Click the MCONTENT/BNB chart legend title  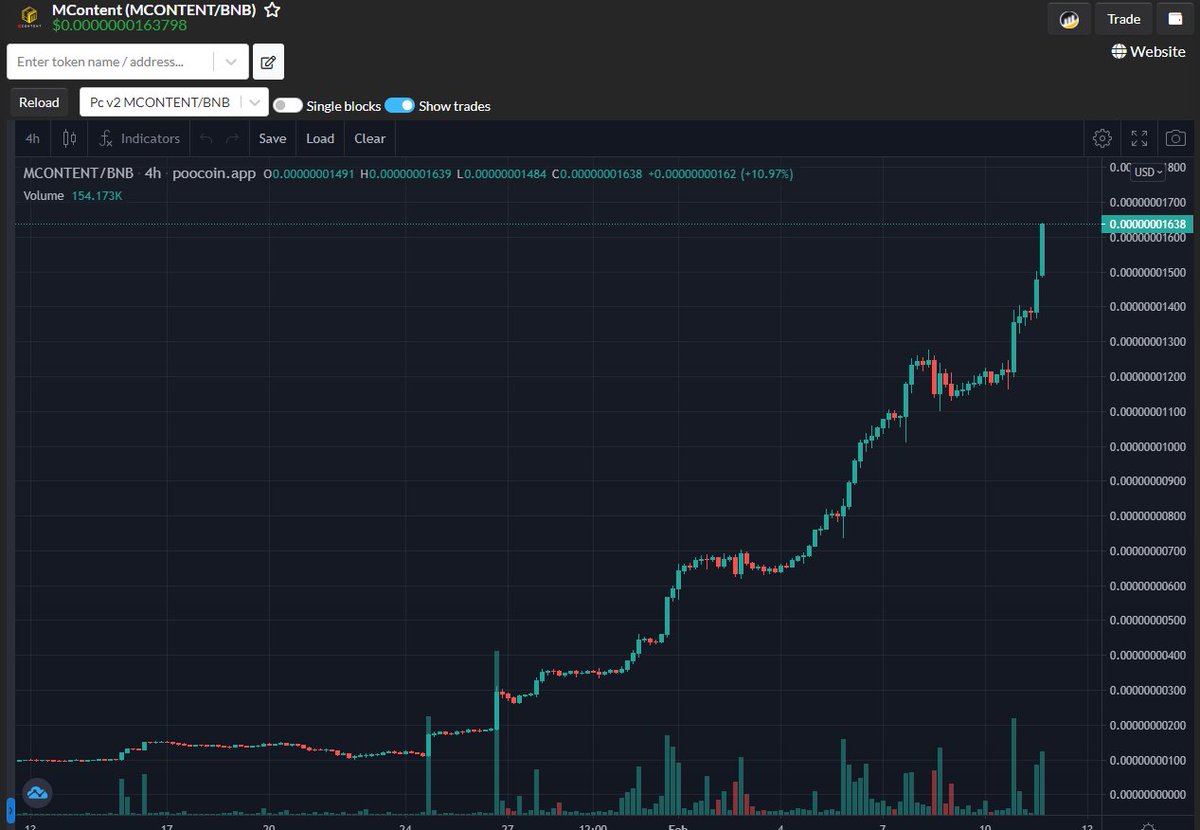tap(78, 173)
